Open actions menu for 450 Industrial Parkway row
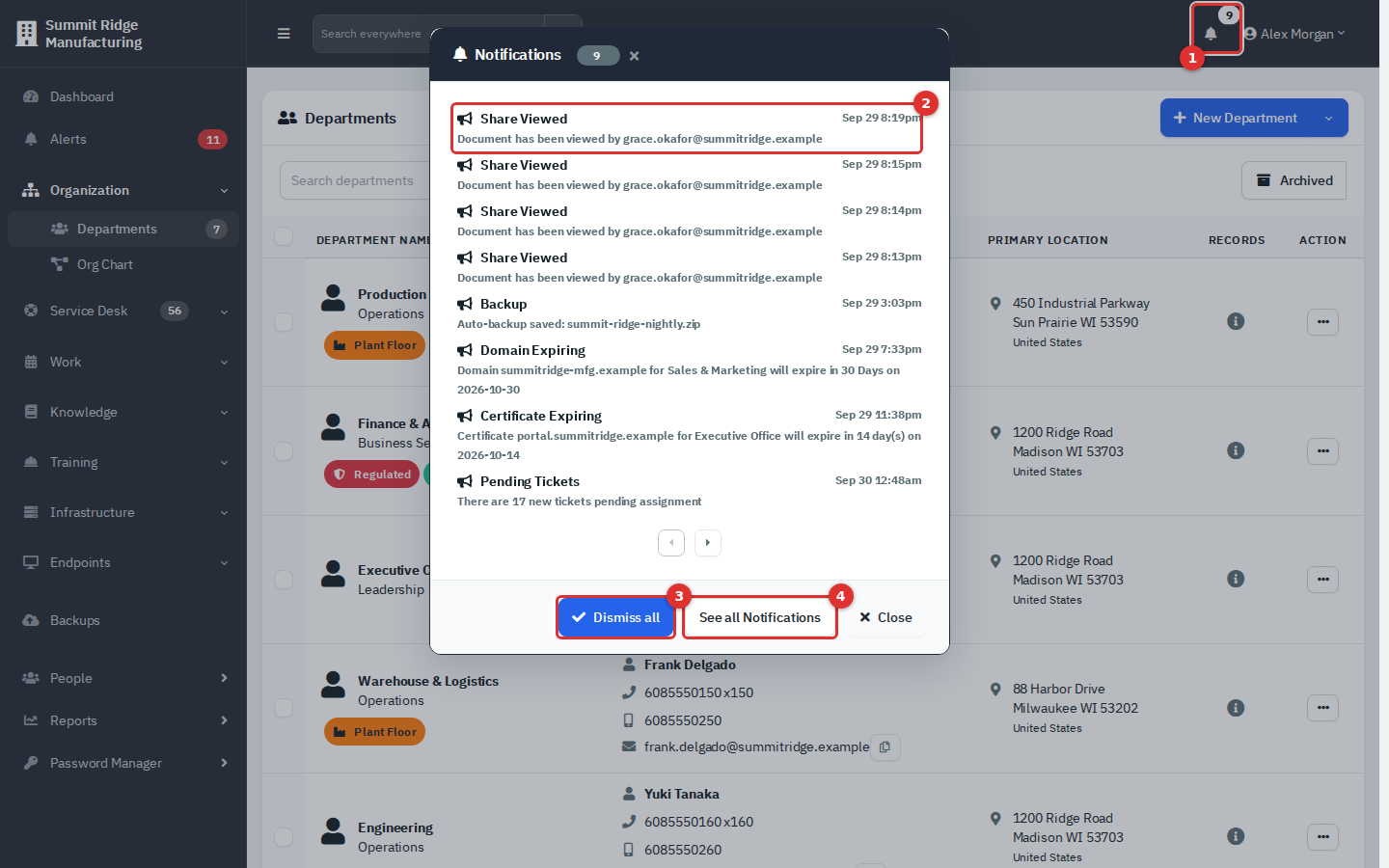 (1323, 322)
